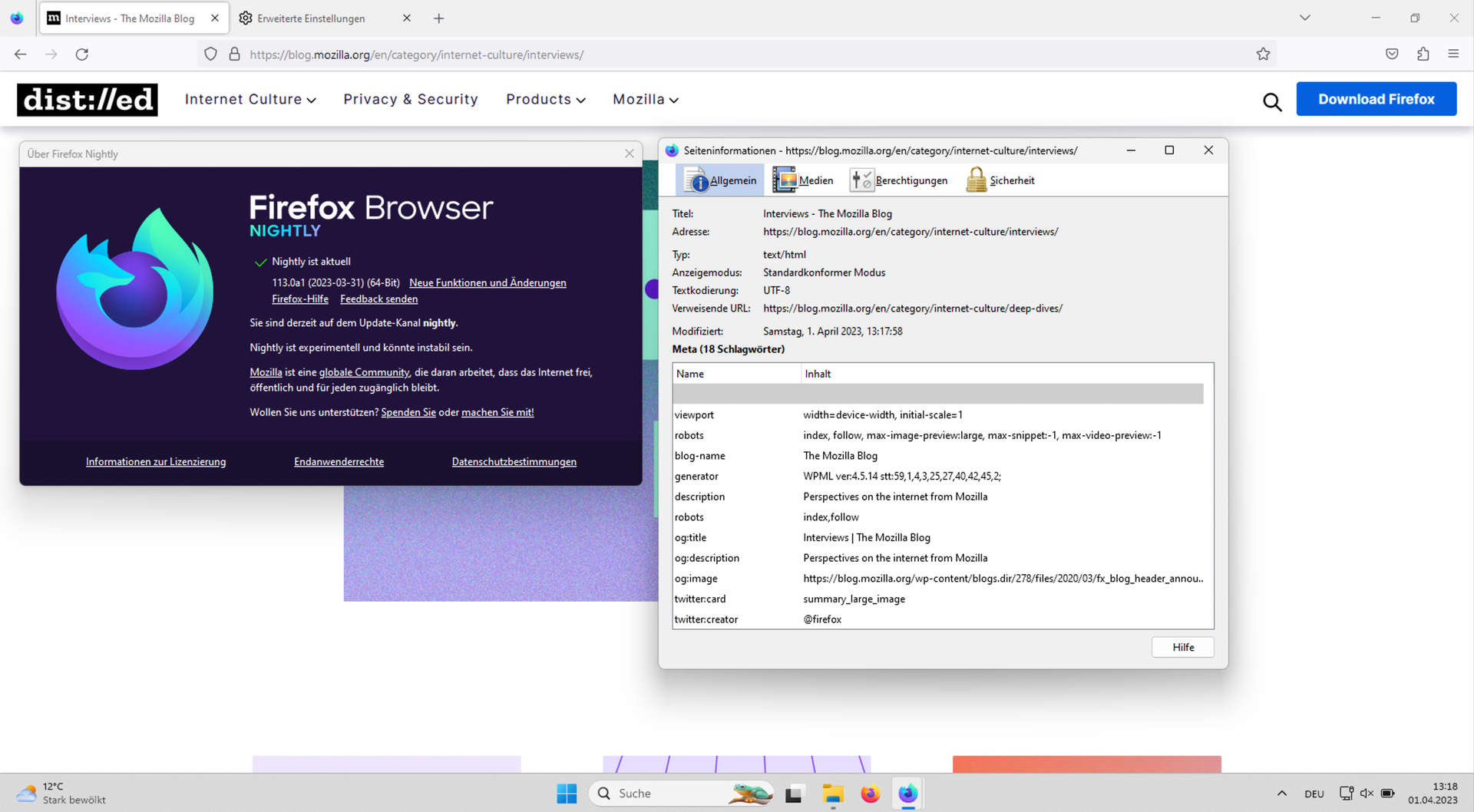Click the Hilfe button
The width and height of the screenshot is (1474, 812).
click(1182, 647)
